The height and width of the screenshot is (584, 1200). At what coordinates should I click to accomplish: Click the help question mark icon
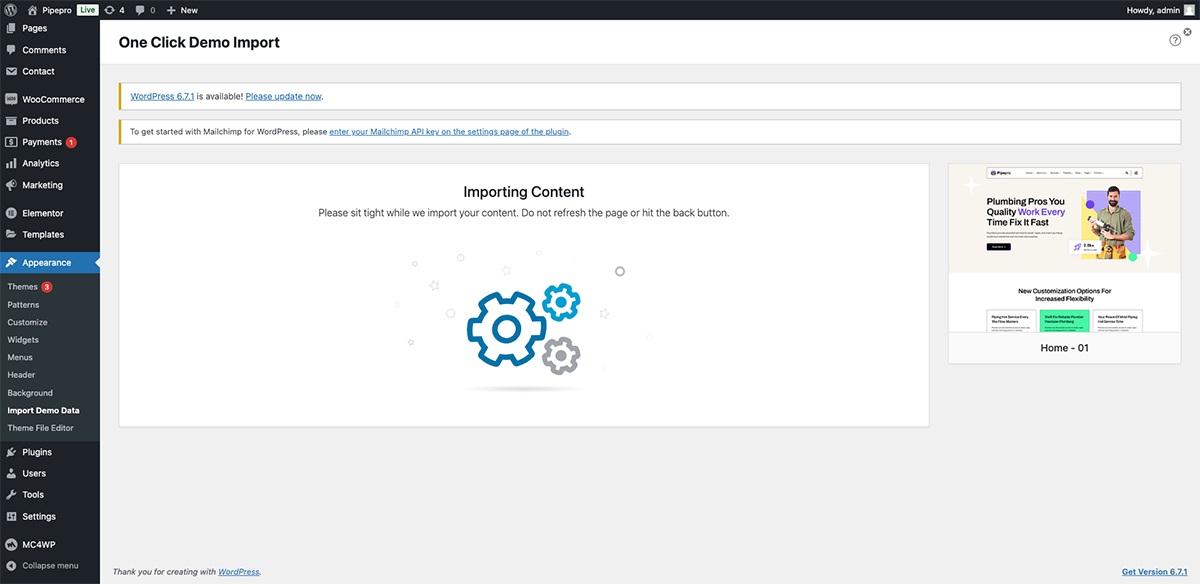tap(1175, 40)
